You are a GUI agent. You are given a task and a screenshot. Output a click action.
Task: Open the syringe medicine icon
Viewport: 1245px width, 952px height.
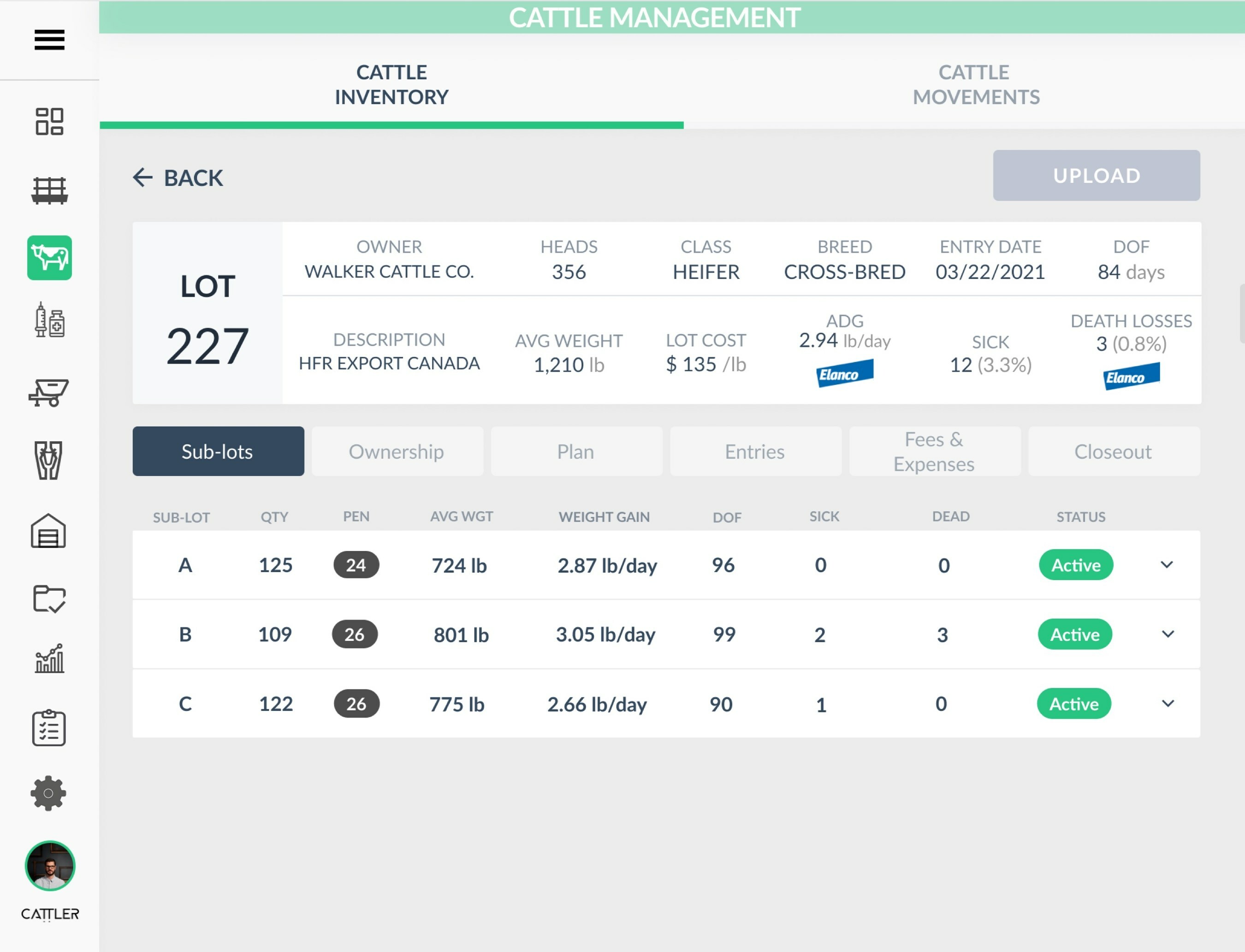(x=49, y=321)
